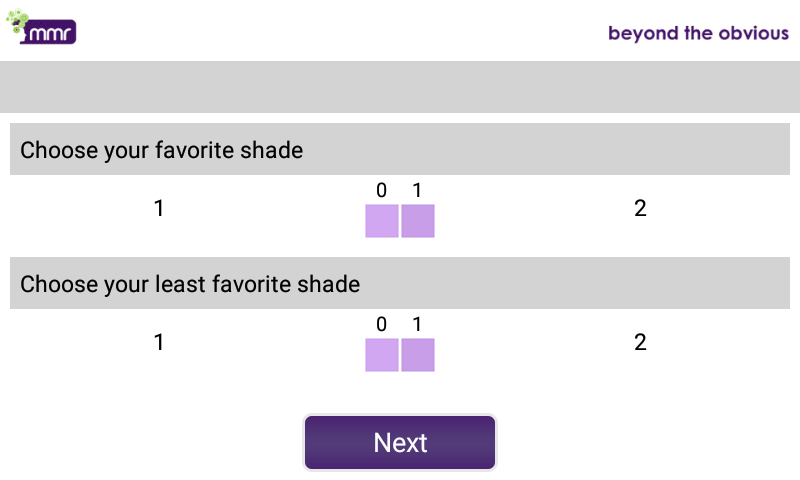Pick shade 1 swatch as favorite shade
The width and height of the screenshot is (800, 480).
418,221
